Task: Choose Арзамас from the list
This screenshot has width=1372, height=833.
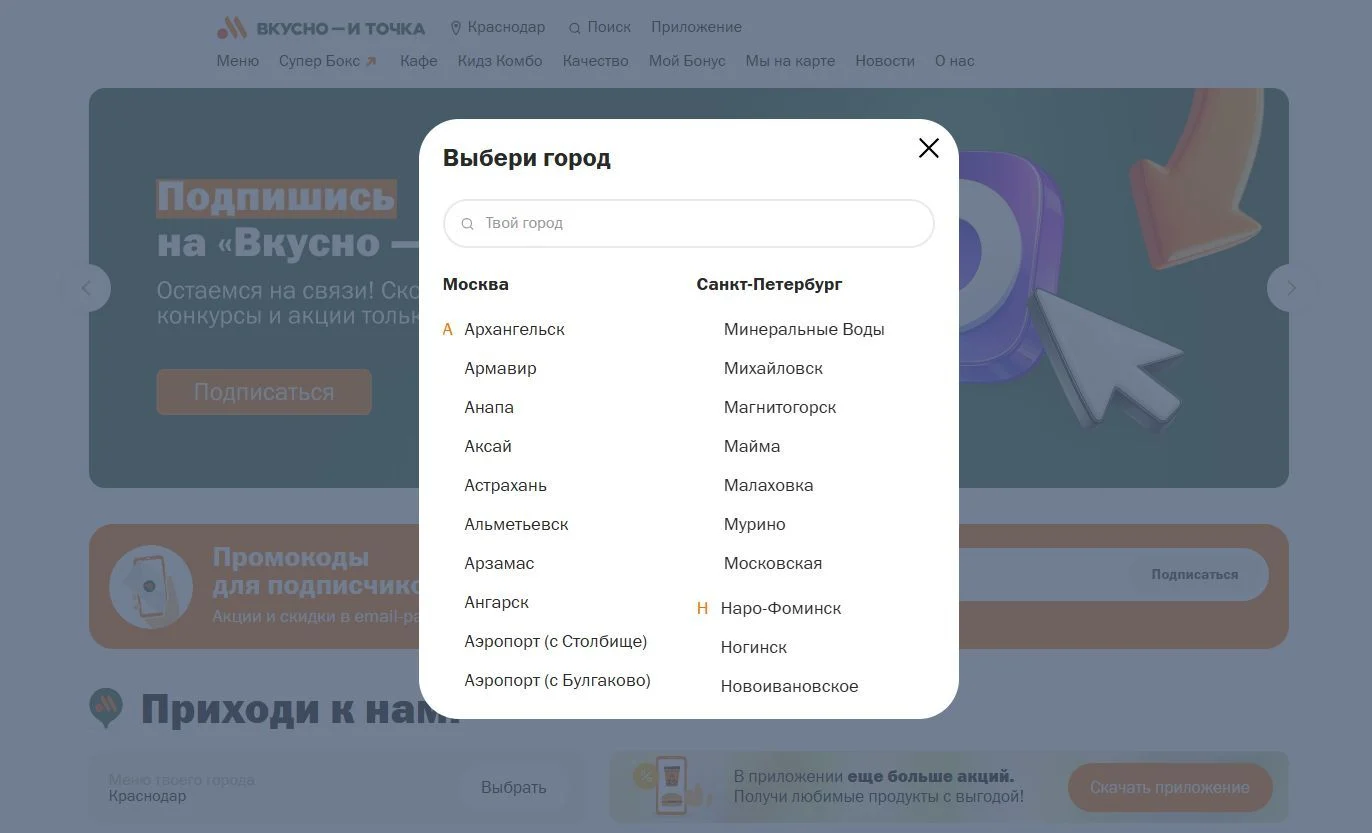Action: [x=499, y=563]
